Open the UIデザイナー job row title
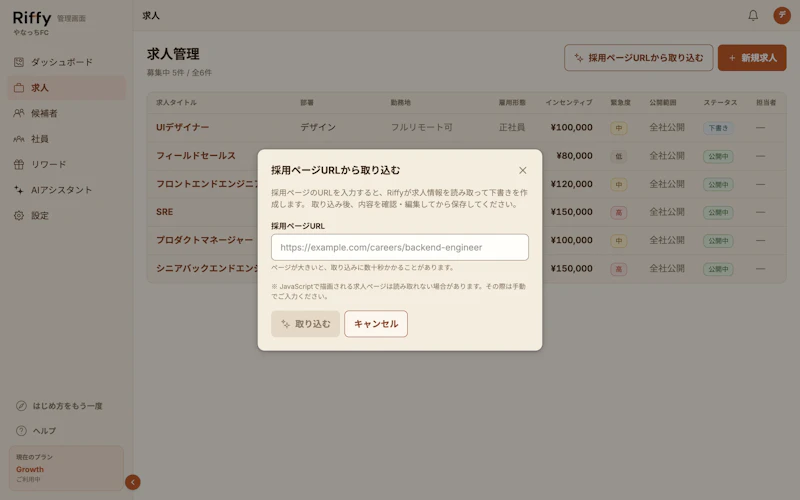 (183, 127)
